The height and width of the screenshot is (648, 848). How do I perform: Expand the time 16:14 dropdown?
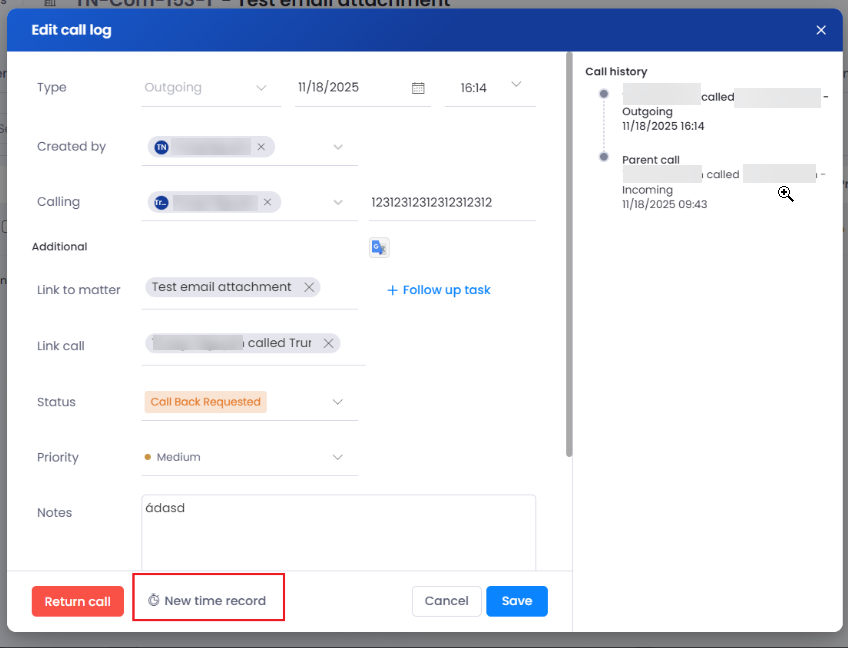click(516, 85)
